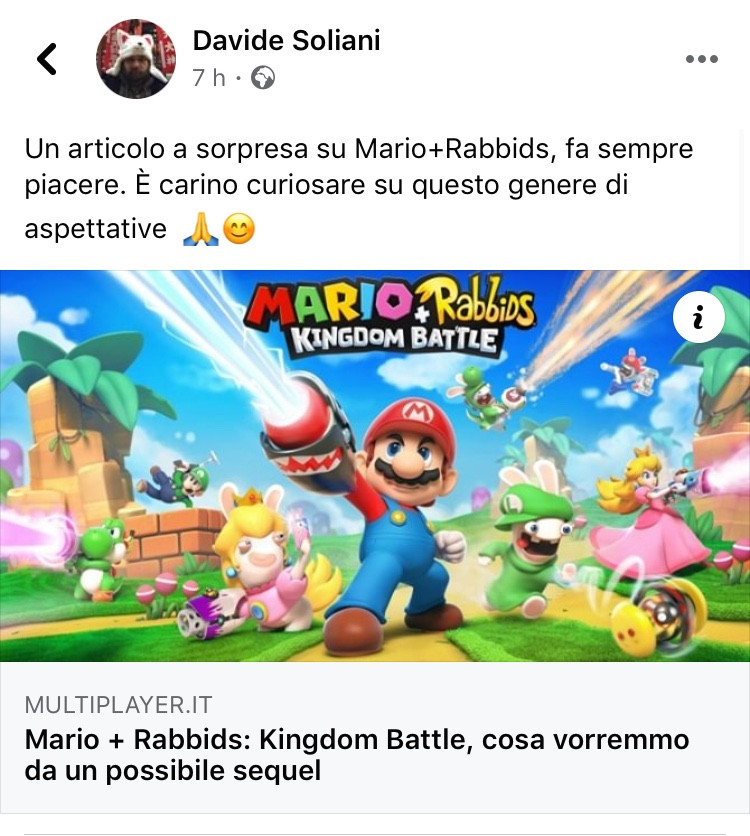
Task: Open the 'cosa vorremmo da un possibile sequel' headline
Action: (x=357, y=755)
